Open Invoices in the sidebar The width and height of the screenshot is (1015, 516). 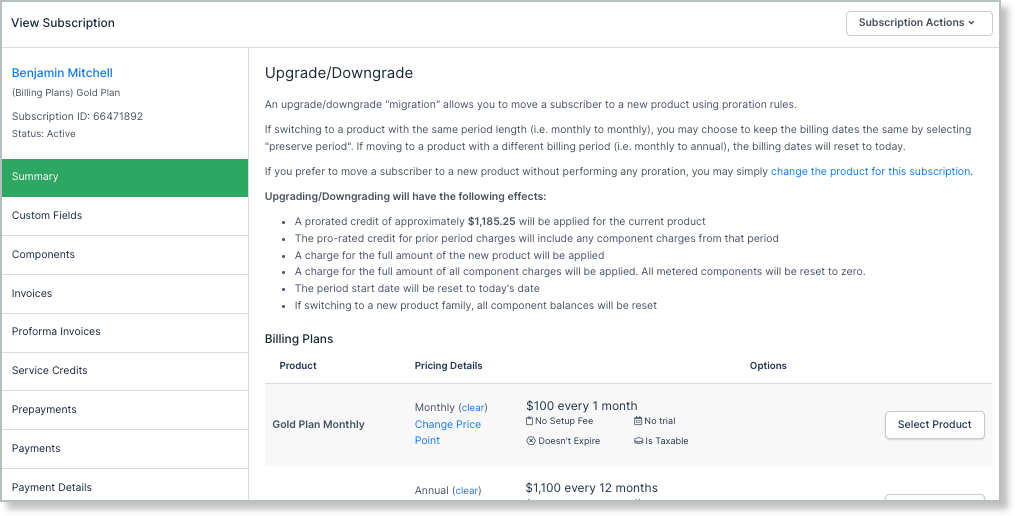(x=125, y=293)
